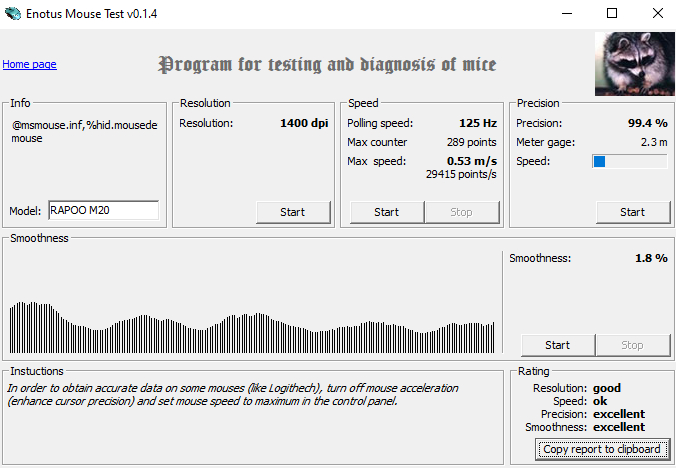676x468 pixels.
Task: Copy report to clipboard
Action: (602, 449)
